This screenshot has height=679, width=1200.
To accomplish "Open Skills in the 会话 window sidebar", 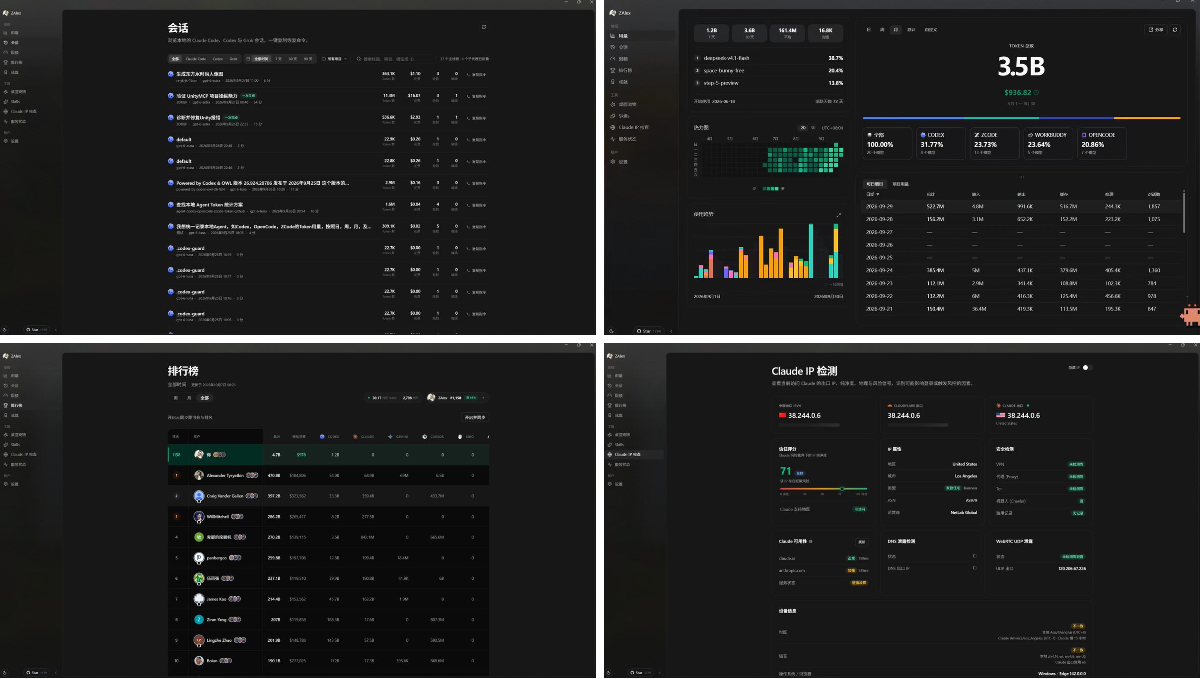I will pos(15,102).
